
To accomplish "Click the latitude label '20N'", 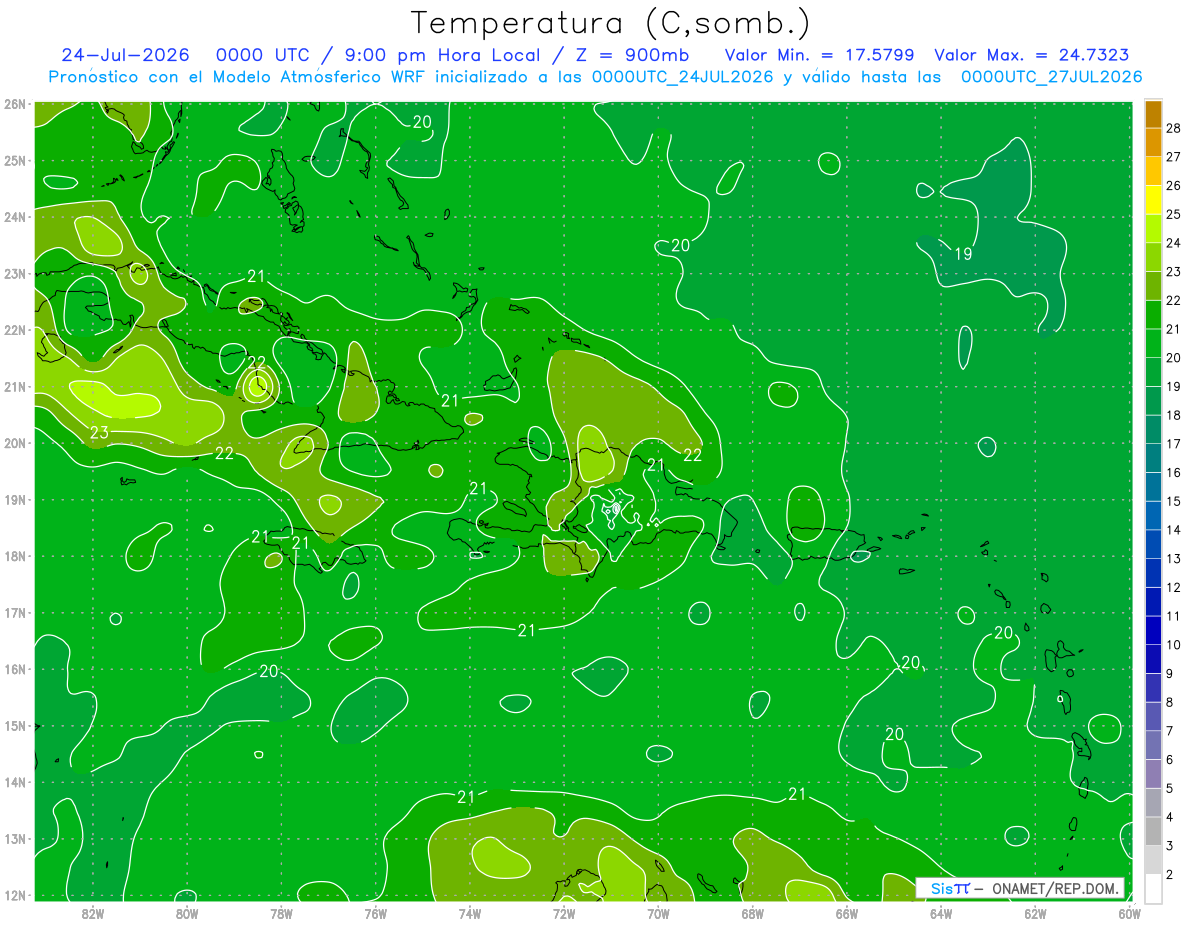I will (14, 443).
